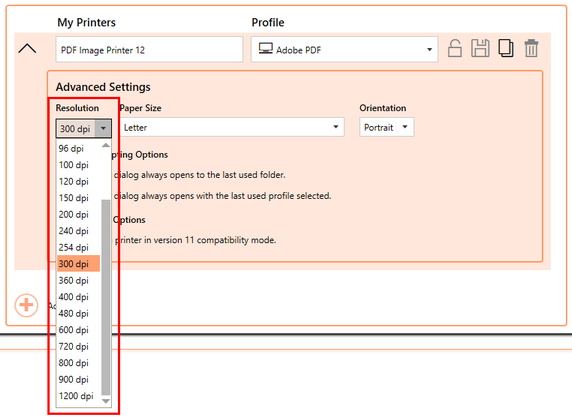Screen dimensions: 572x418
Task: Click the PDF Image Printer 12 name field
Action: point(149,49)
